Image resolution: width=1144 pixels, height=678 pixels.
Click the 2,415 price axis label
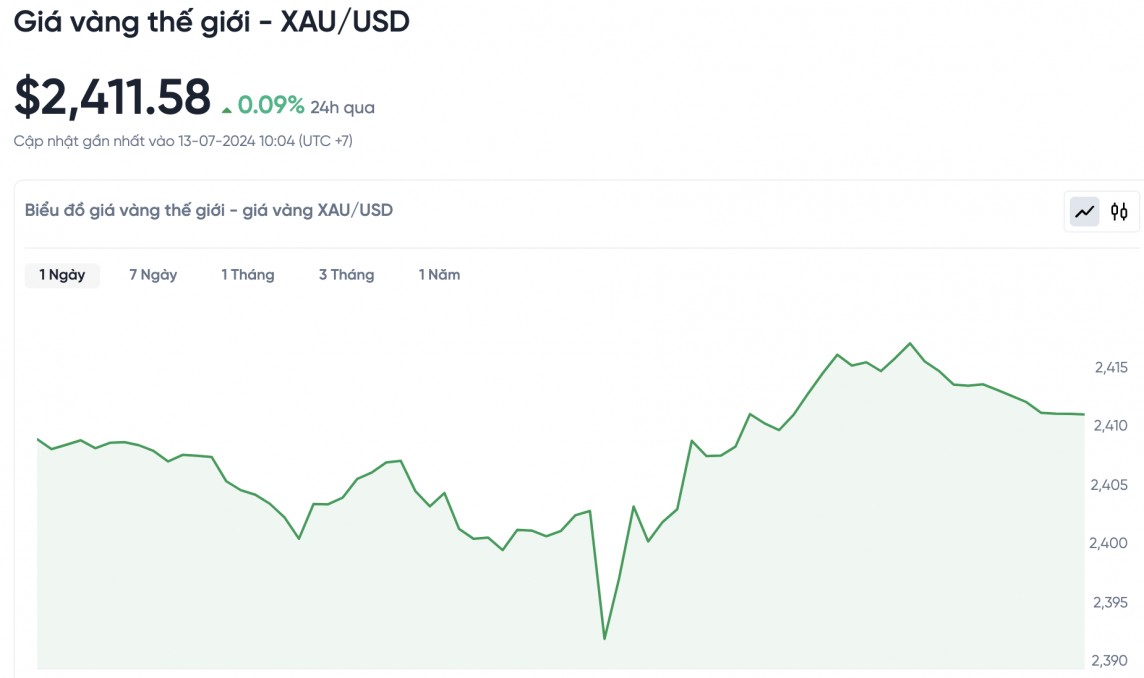(x=1111, y=368)
